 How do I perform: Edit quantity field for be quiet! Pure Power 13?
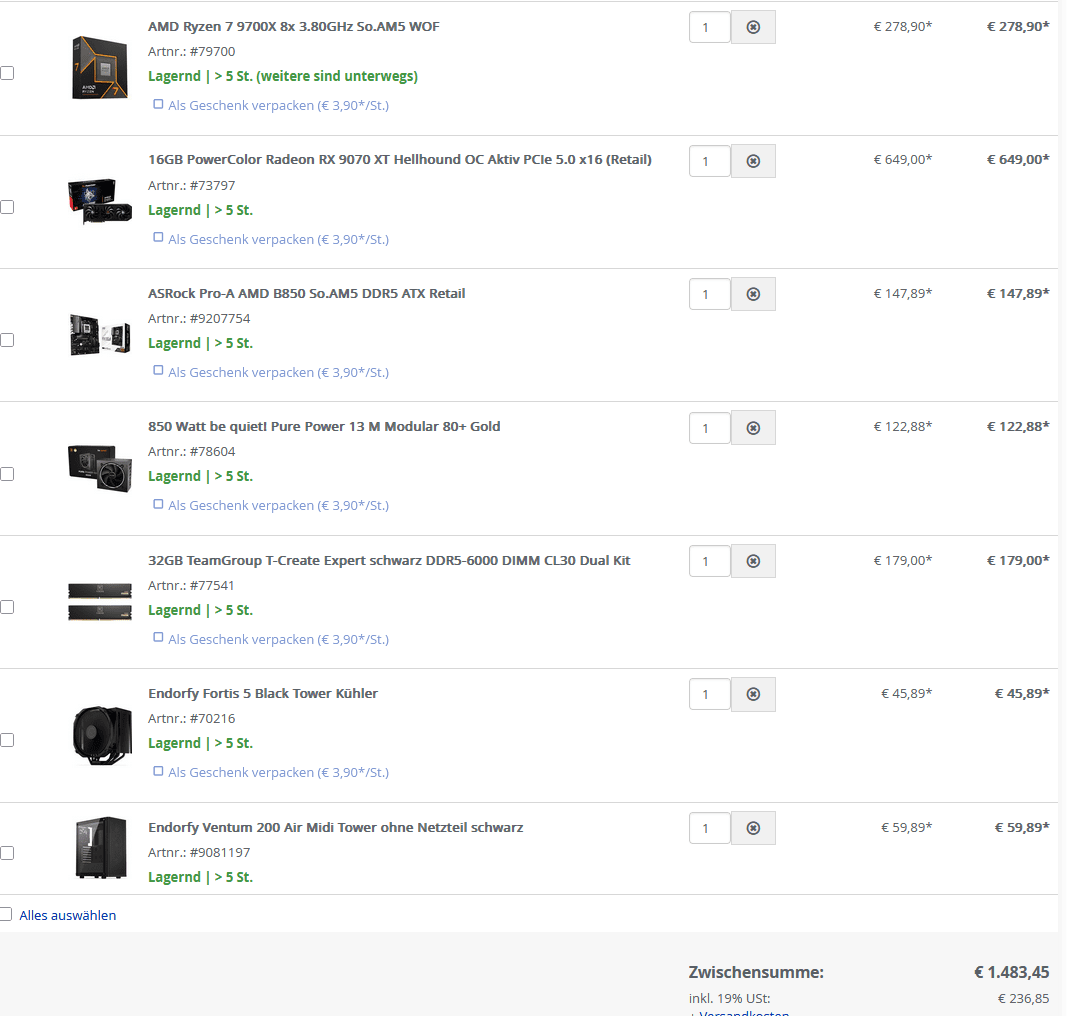[x=710, y=428]
